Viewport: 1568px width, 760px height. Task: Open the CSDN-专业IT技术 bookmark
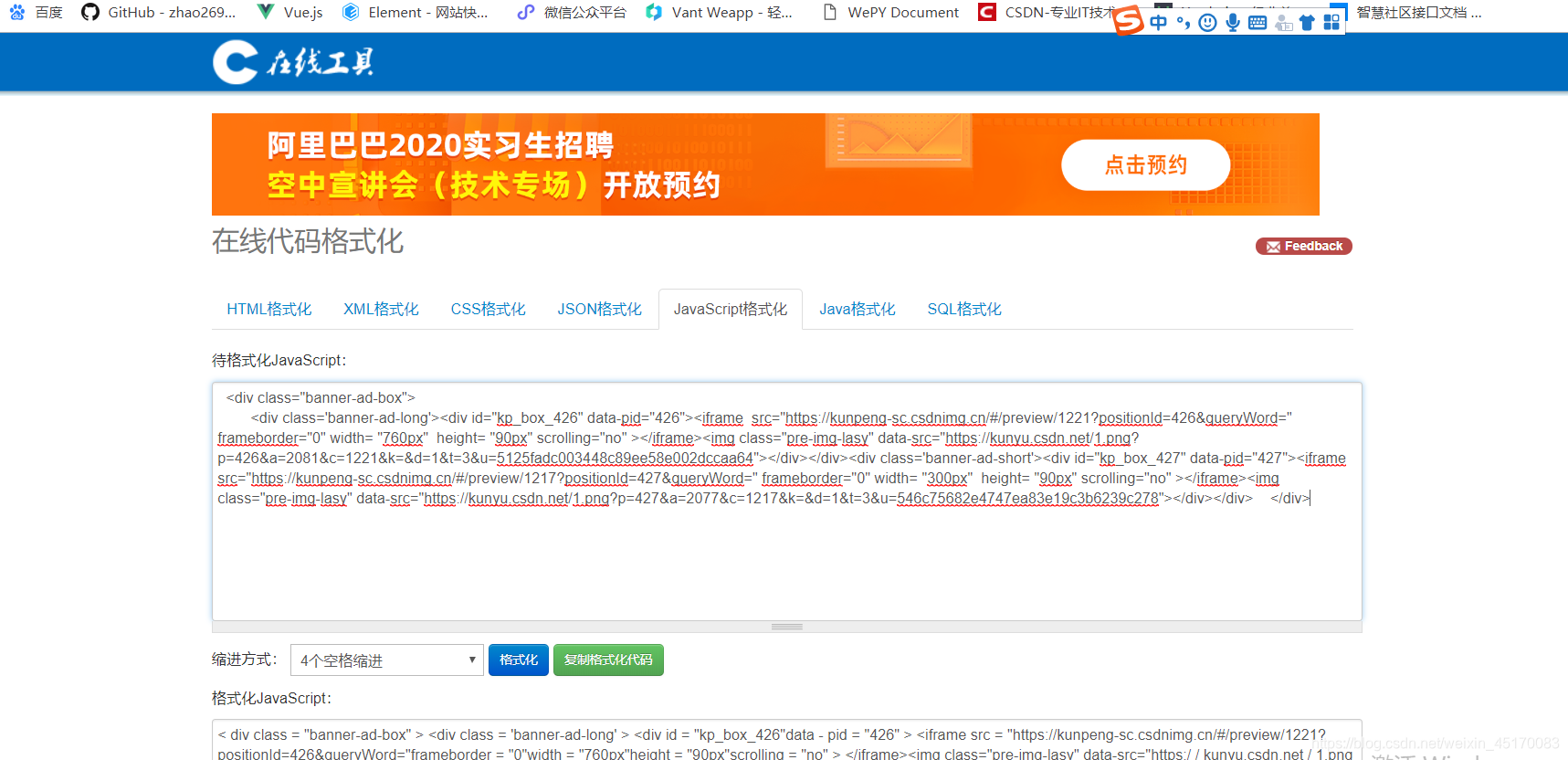[1046, 12]
